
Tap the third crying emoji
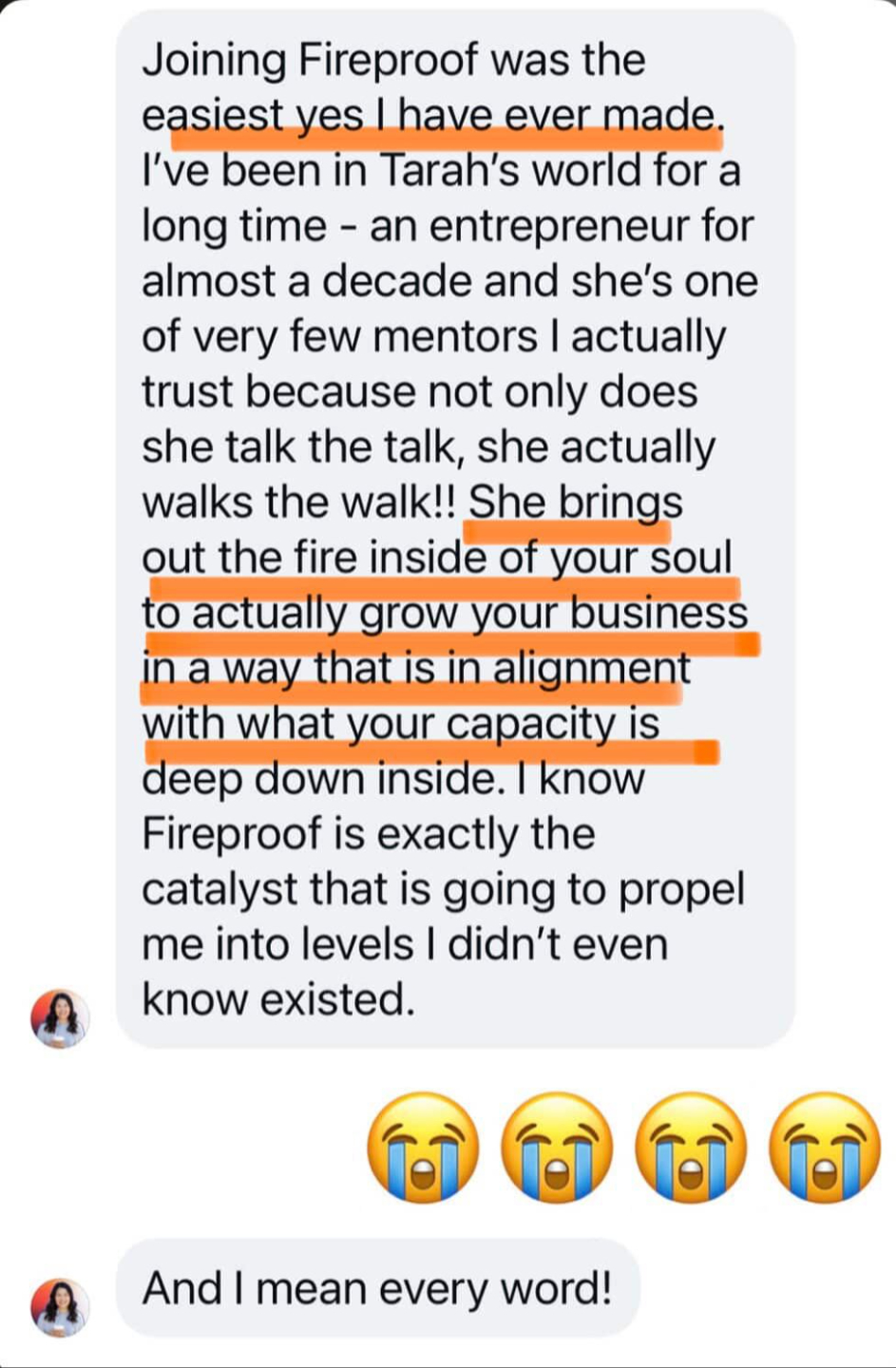tap(691, 1148)
